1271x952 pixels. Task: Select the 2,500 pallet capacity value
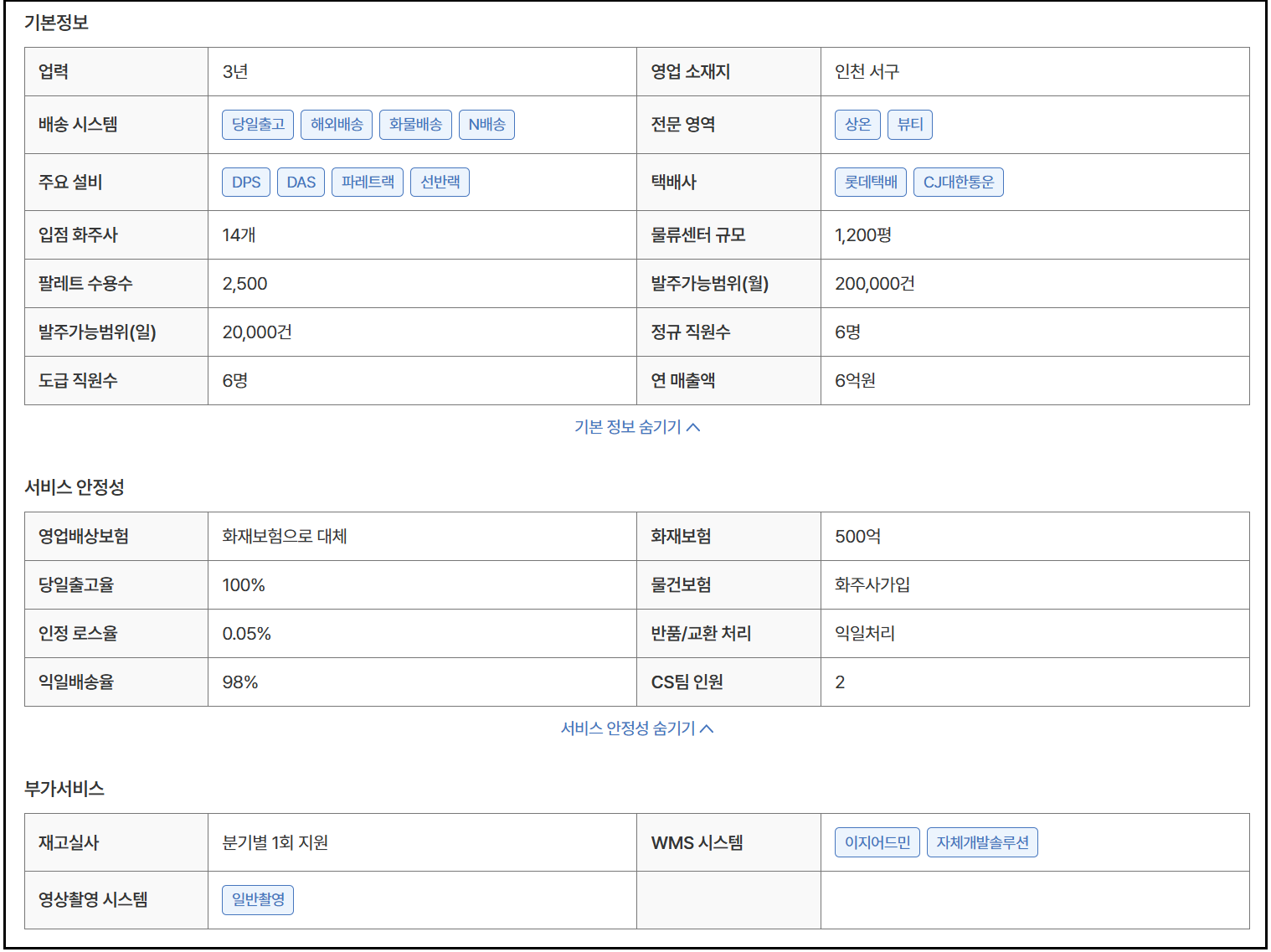pyautogui.click(x=244, y=284)
